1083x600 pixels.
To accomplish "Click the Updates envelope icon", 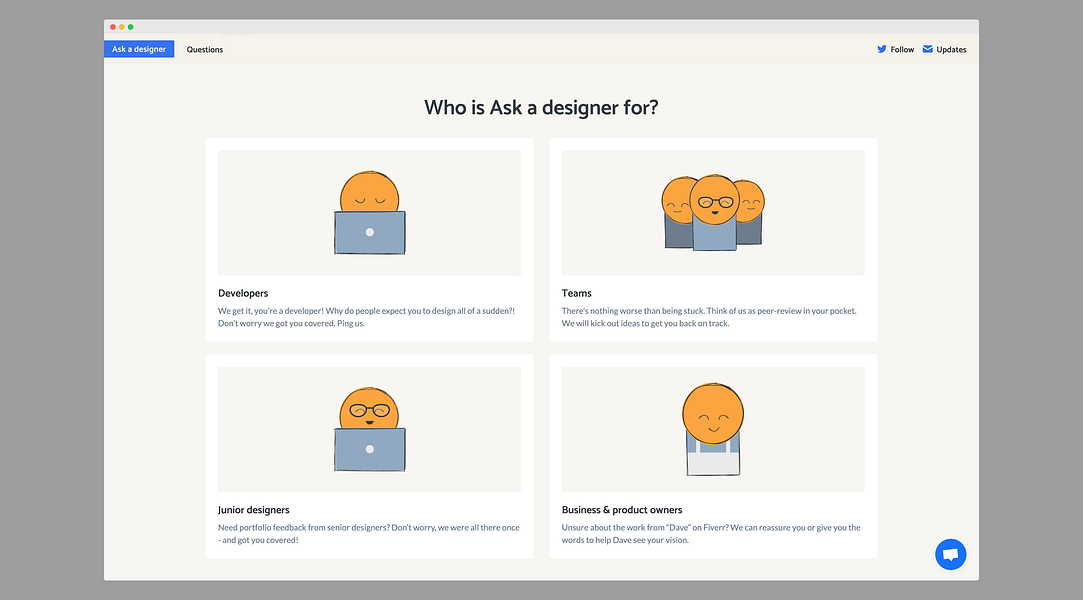I will click(x=928, y=49).
